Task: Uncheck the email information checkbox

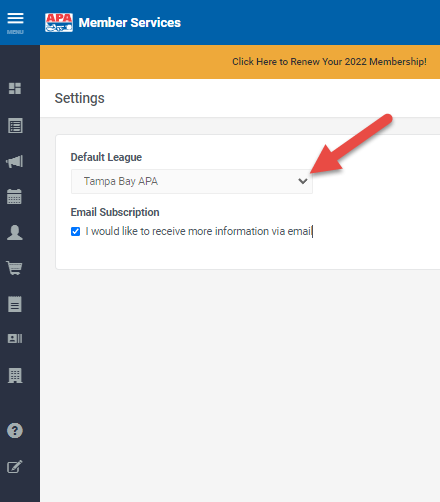Action: click(x=76, y=231)
